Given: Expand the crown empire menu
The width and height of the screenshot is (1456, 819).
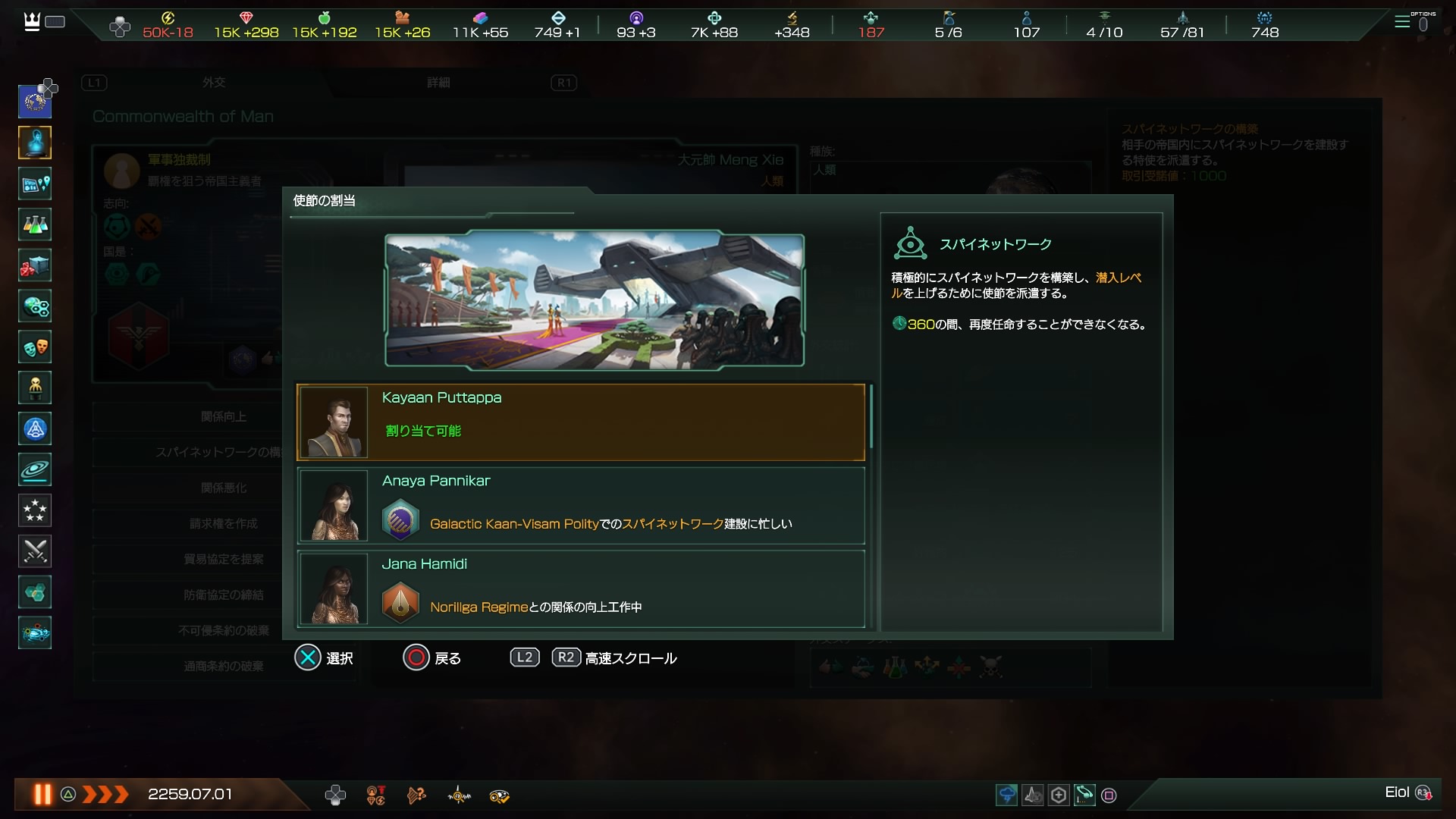Looking at the screenshot, I should (32, 21).
